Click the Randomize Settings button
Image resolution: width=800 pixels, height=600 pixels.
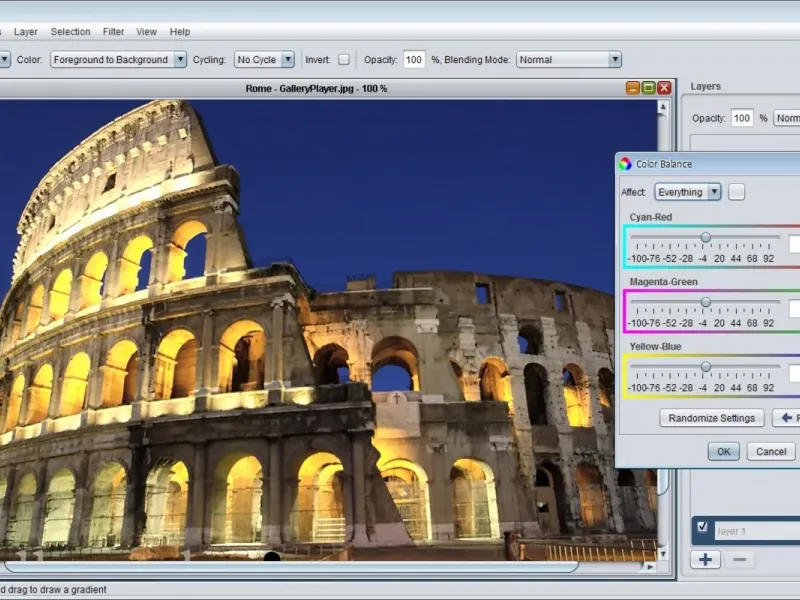pos(711,418)
